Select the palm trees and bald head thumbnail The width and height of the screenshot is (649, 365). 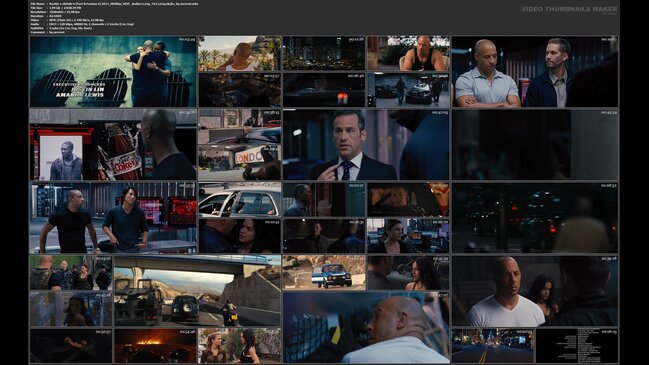coord(239,53)
